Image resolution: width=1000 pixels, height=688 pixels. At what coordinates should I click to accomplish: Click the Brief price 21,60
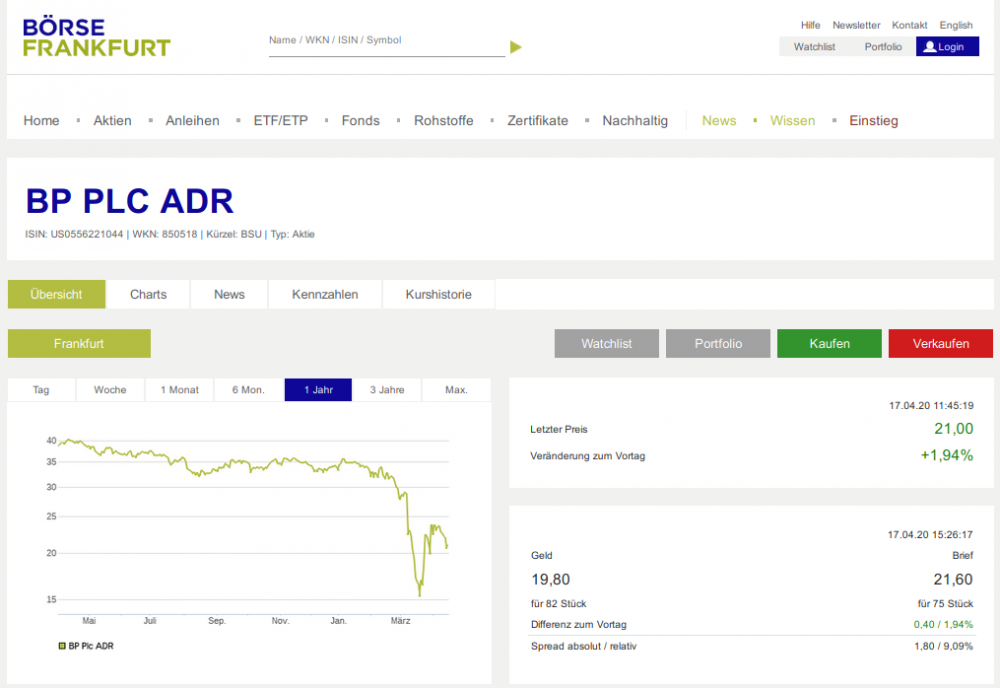[953, 580]
